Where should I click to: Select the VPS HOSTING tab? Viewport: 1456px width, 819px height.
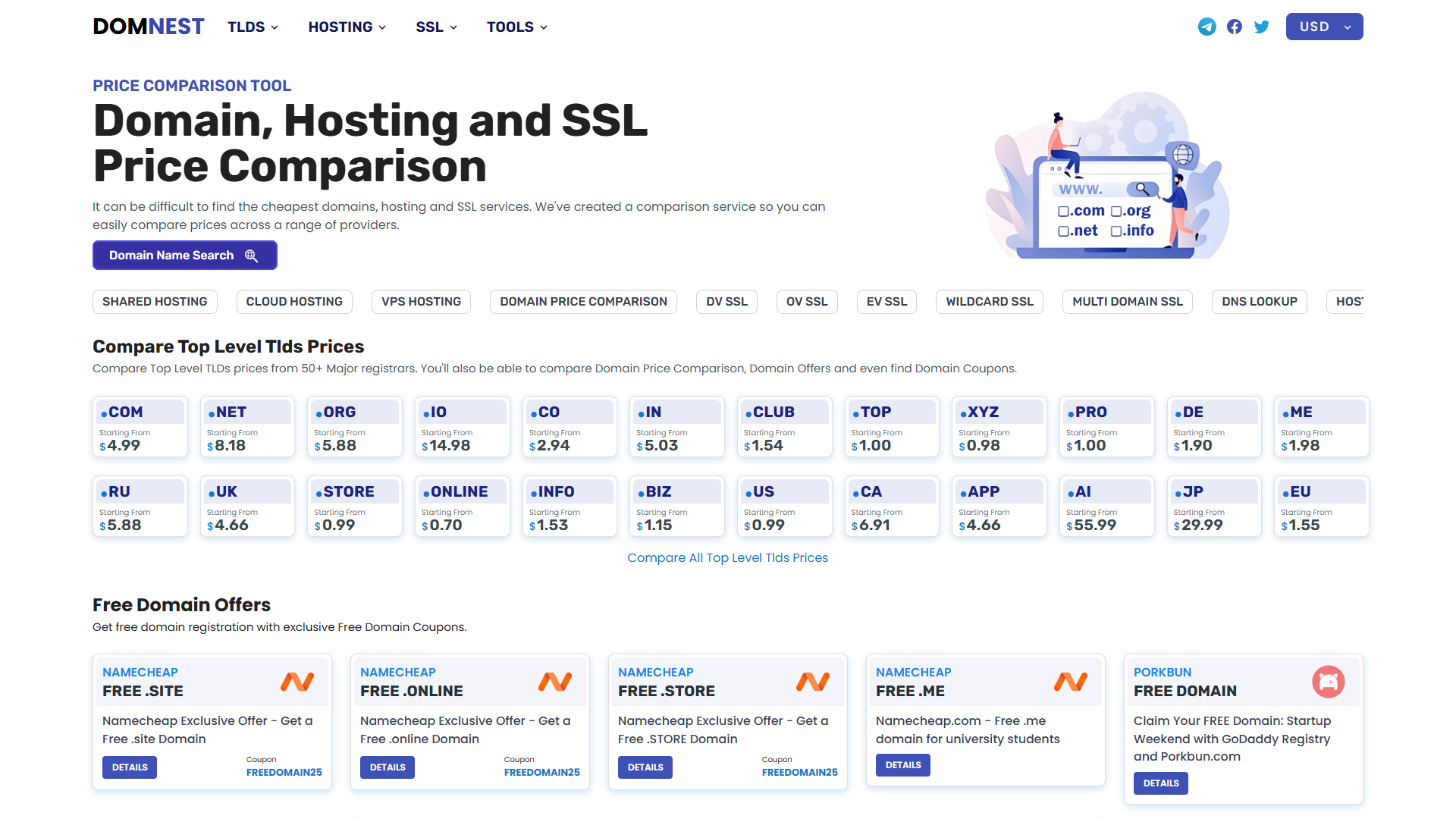421,302
